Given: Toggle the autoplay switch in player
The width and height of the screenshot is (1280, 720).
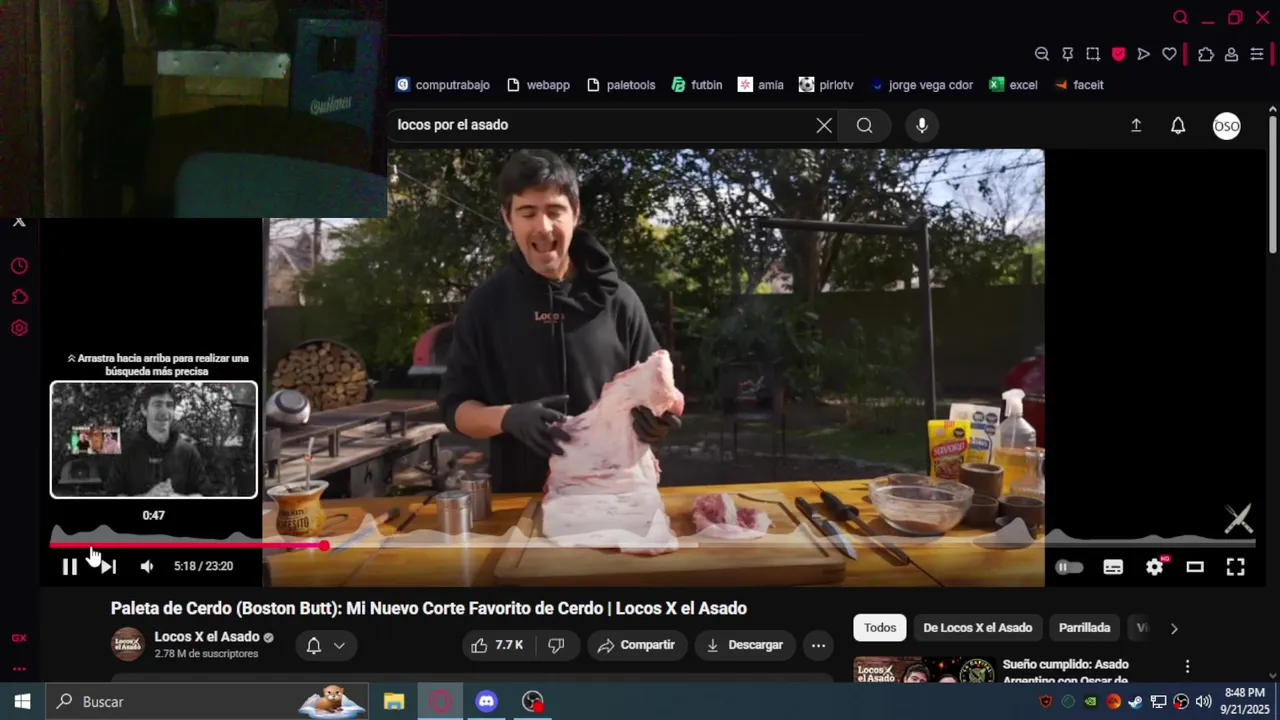Looking at the screenshot, I should coord(1069,567).
